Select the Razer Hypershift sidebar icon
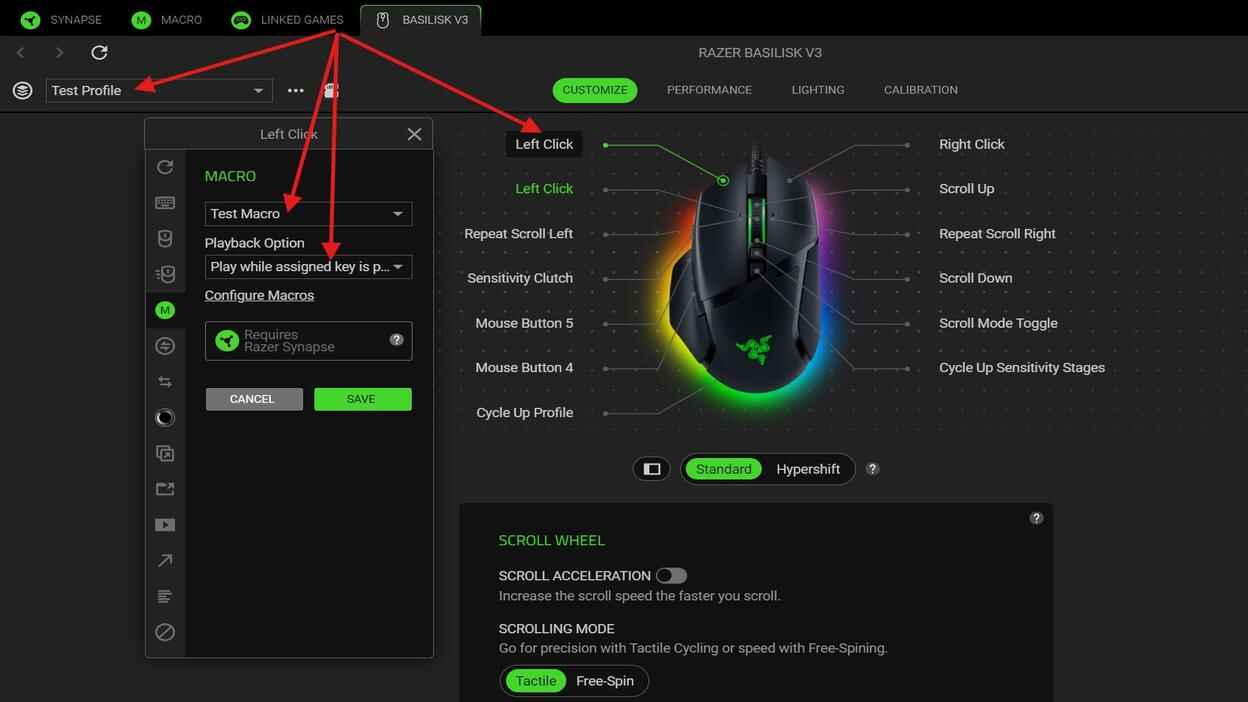The width and height of the screenshot is (1248, 702). pyautogui.click(x=165, y=453)
